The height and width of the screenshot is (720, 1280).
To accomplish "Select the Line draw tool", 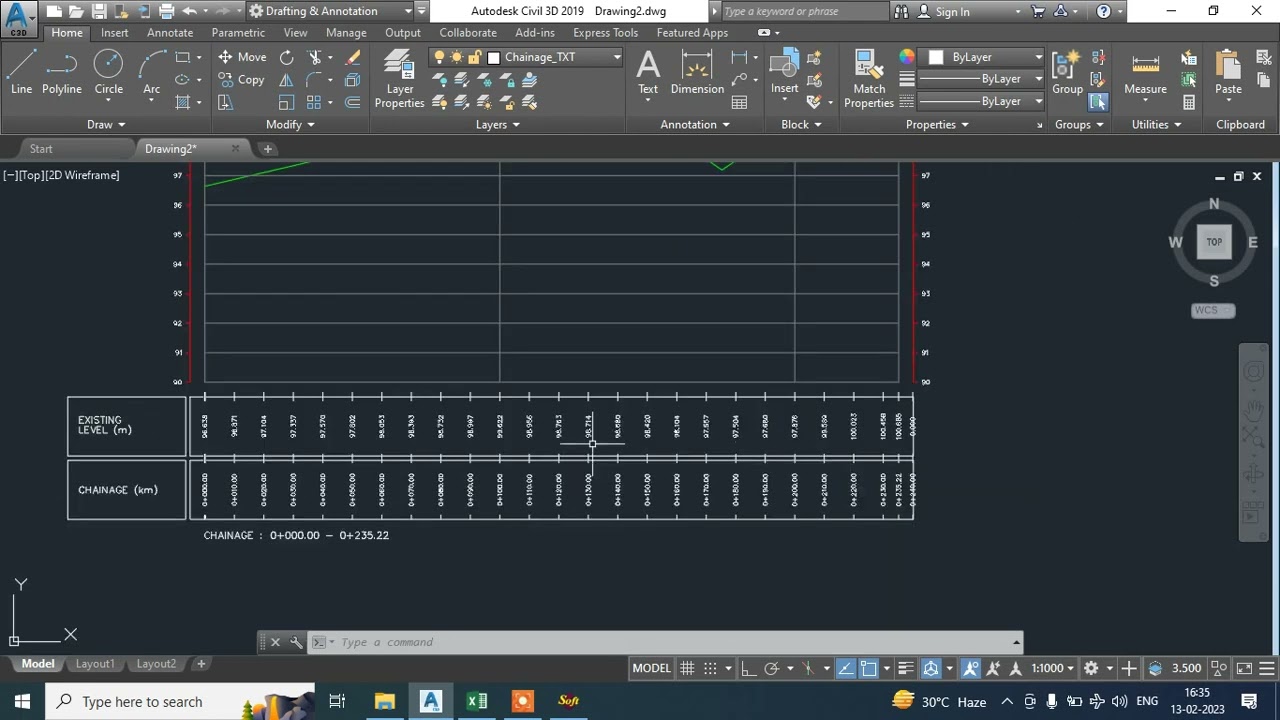I will [x=21, y=73].
